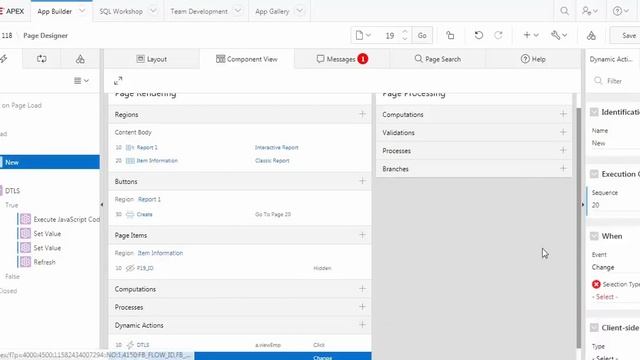Click the page number stepper arrows

tap(405, 36)
